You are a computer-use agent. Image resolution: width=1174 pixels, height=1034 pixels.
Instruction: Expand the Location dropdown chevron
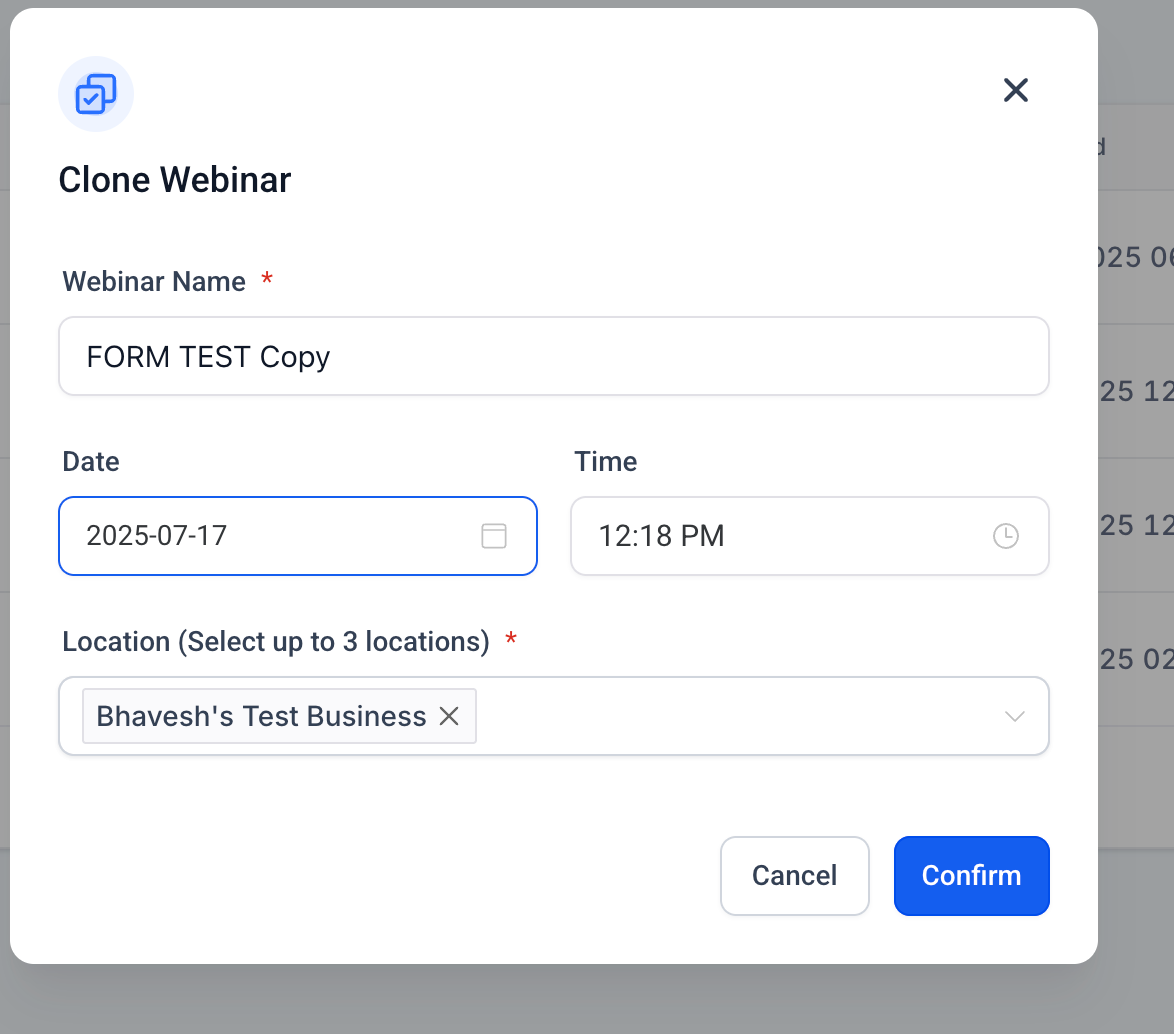click(x=1014, y=716)
